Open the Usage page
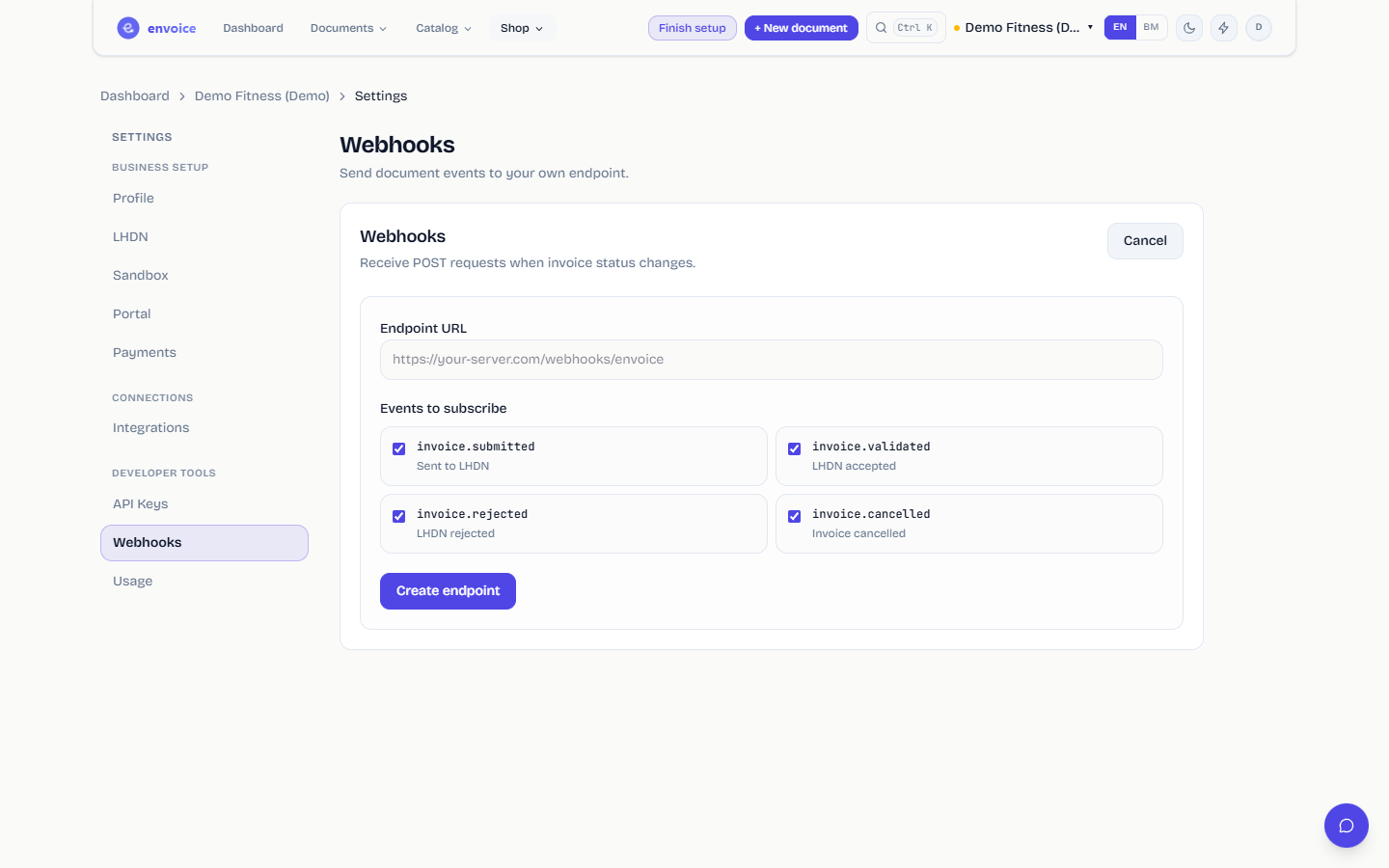 (204, 581)
